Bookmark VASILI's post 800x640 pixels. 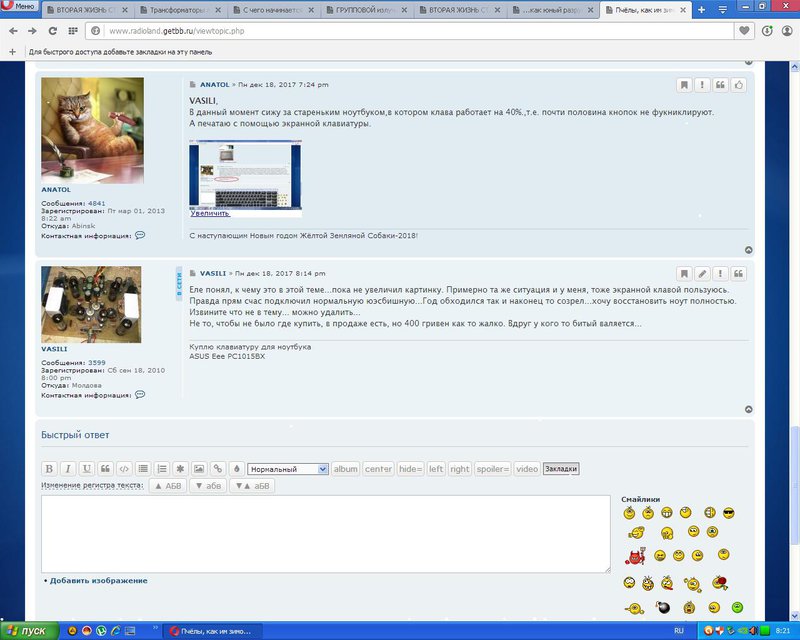[684, 274]
